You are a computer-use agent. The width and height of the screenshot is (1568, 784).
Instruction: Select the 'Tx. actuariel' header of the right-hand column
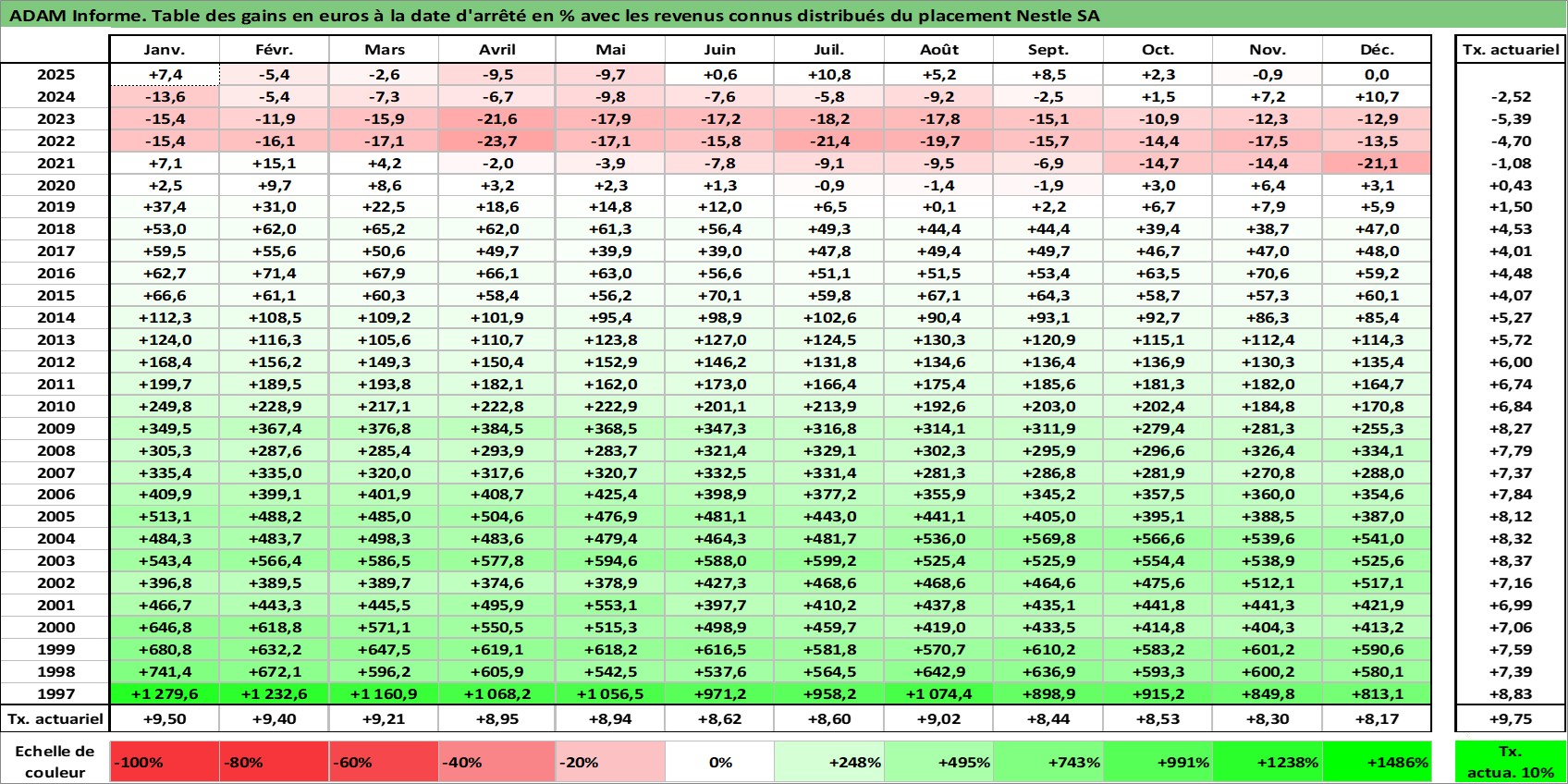pyautogui.click(x=1511, y=50)
